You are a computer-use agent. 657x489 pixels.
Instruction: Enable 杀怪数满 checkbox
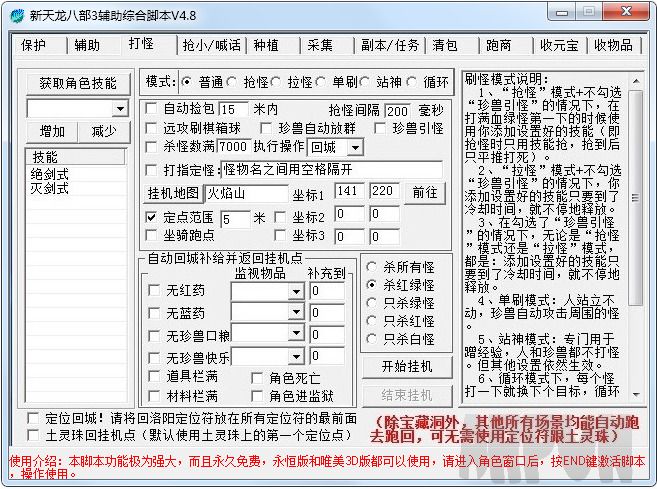151,147
